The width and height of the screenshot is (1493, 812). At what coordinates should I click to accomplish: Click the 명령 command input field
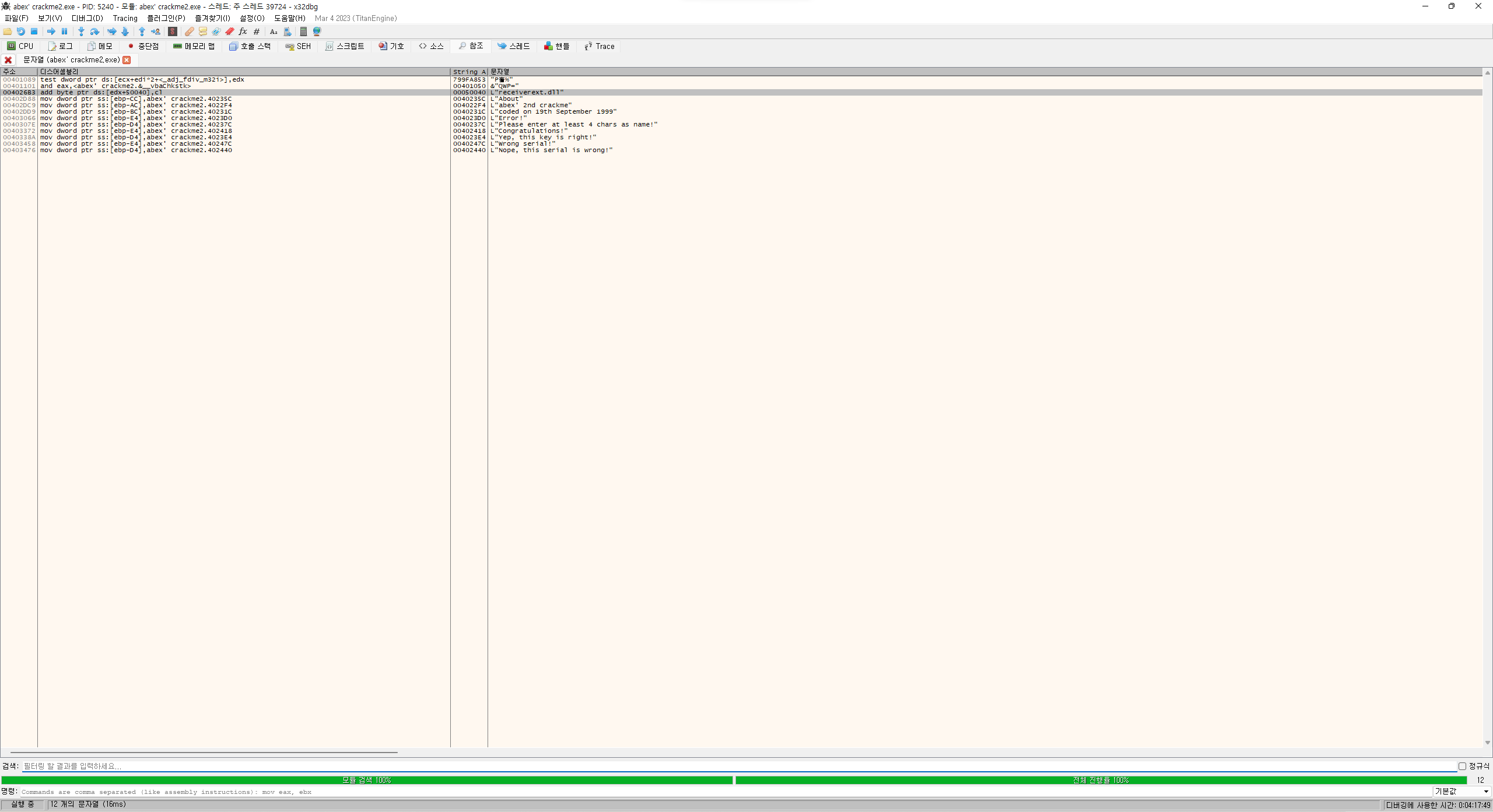(726, 792)
